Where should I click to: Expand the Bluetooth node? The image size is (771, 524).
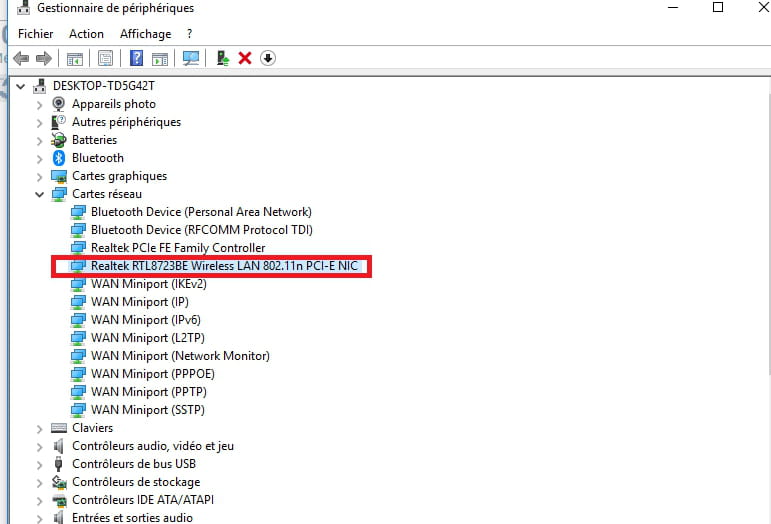coord(39,159)
